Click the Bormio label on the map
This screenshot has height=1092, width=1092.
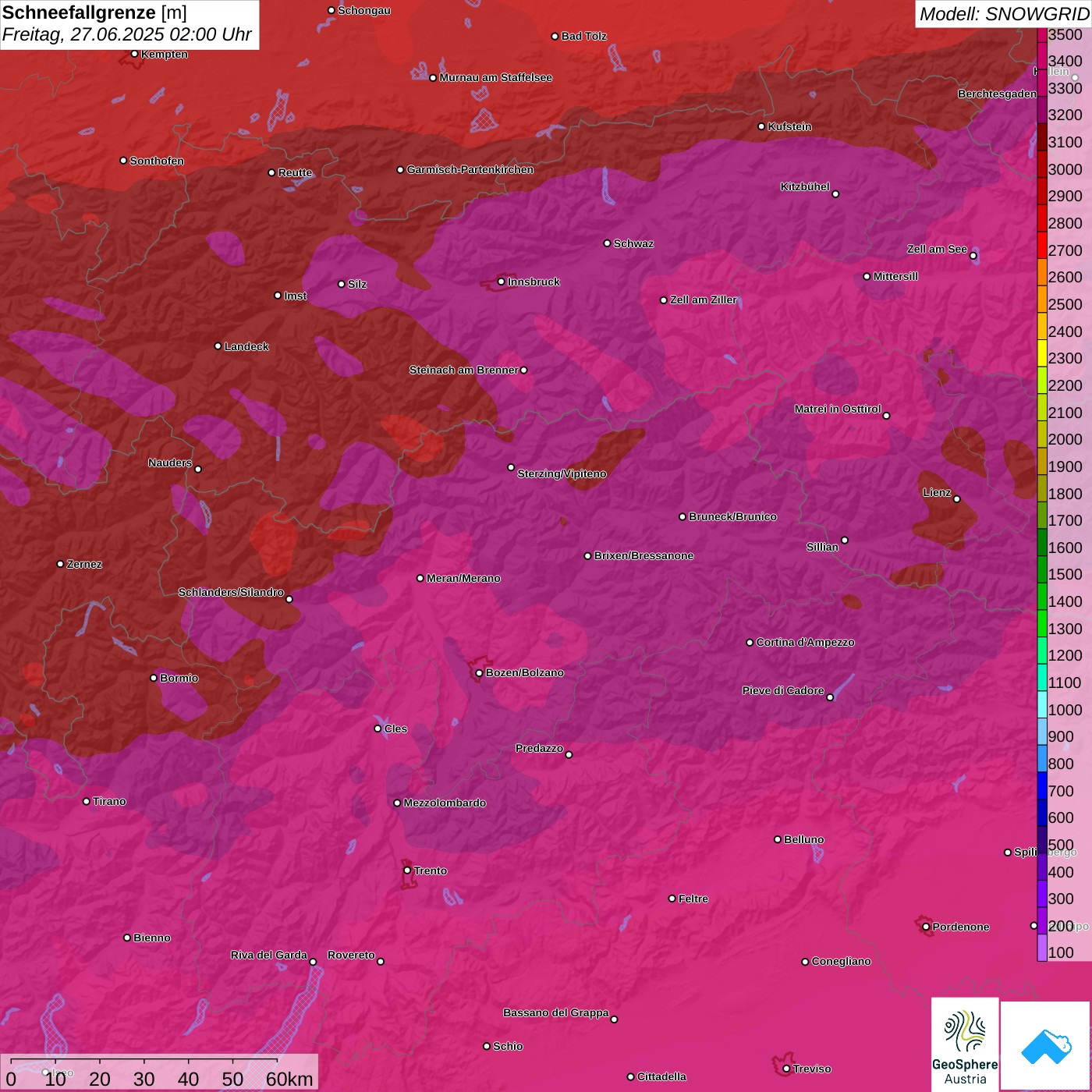(x=179, y=678)
